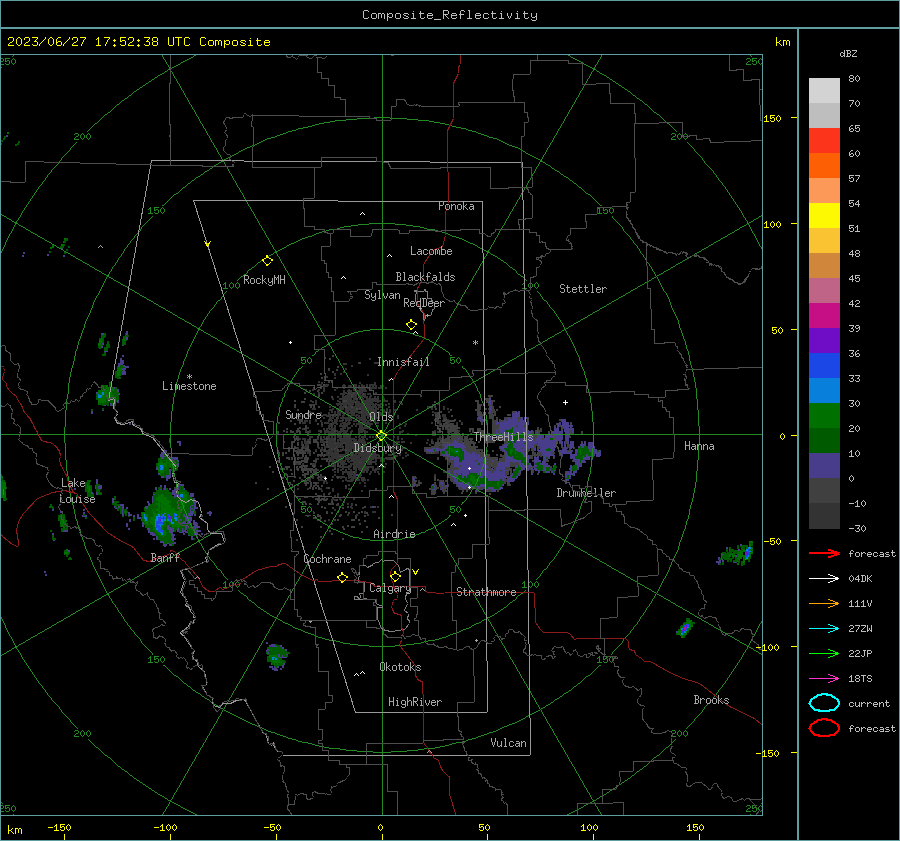The height and width of the screenshot is (841, 900).
Task: Click the HighRiver label
Action: [415, 702]
